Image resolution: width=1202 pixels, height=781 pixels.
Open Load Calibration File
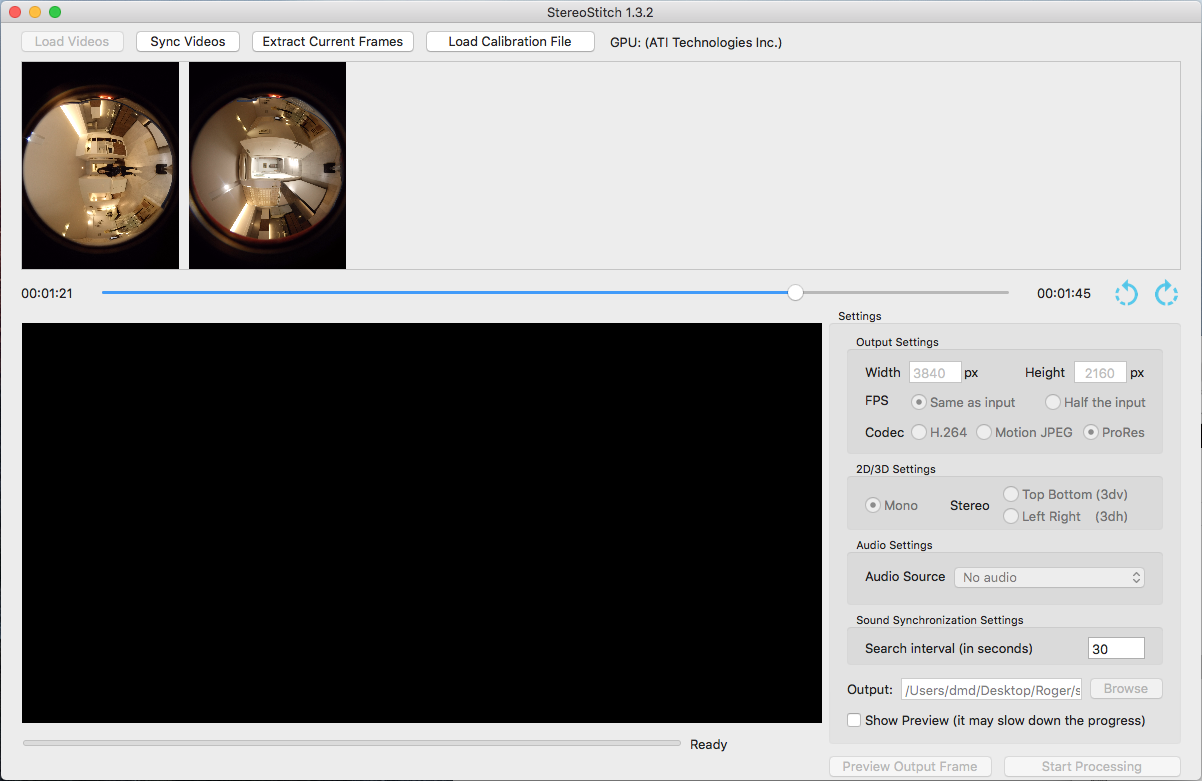(510, 42)
